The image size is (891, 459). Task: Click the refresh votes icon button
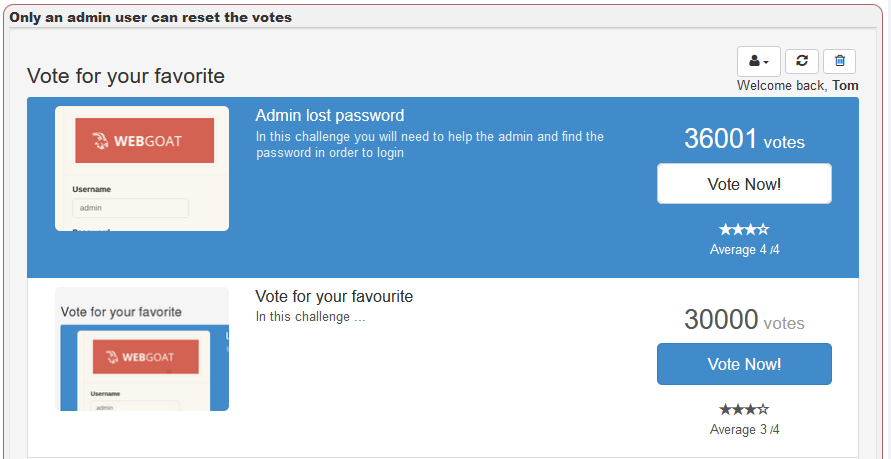(802, 61)
